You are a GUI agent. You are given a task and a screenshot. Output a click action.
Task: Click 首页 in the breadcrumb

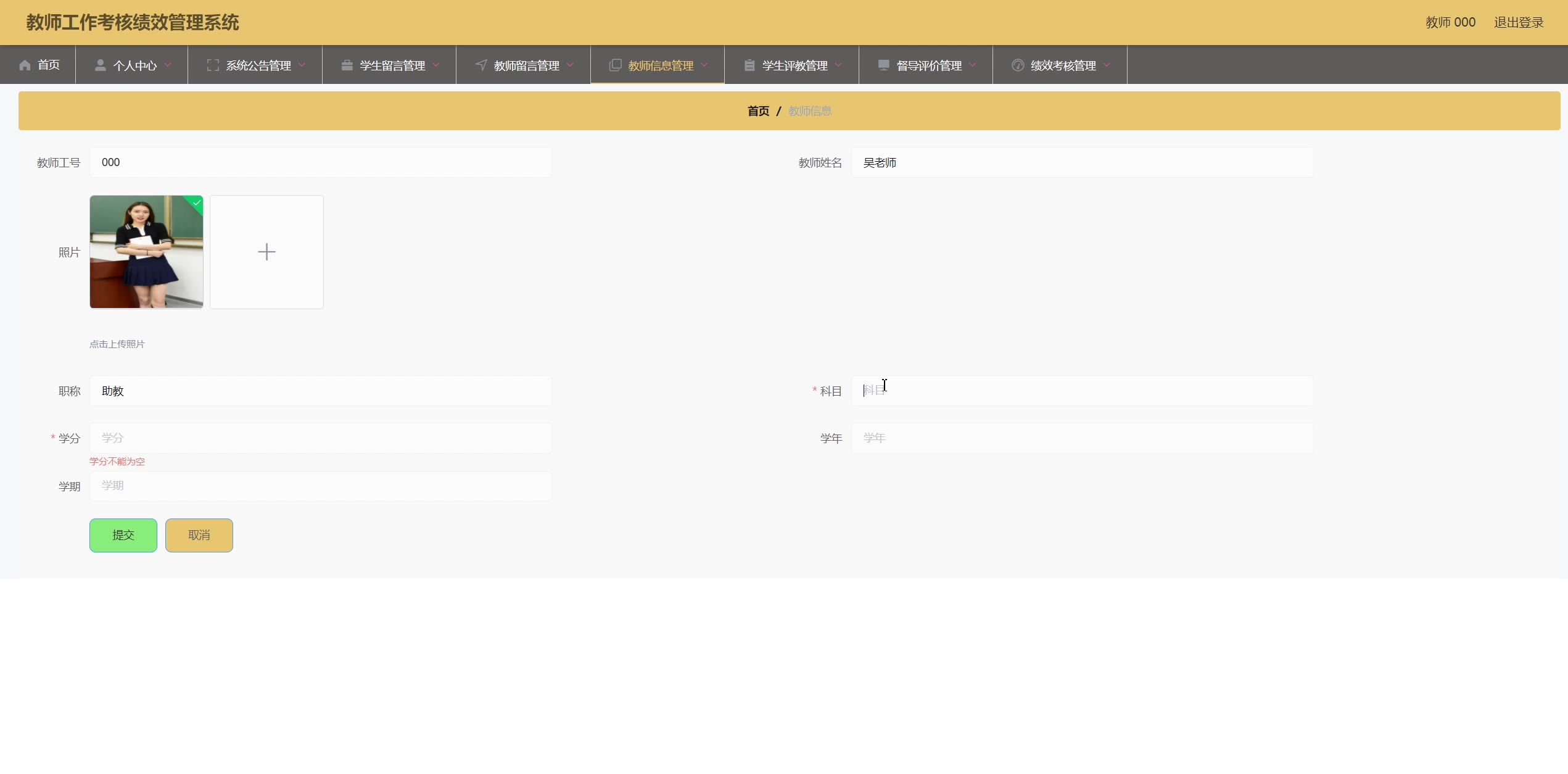758,111
